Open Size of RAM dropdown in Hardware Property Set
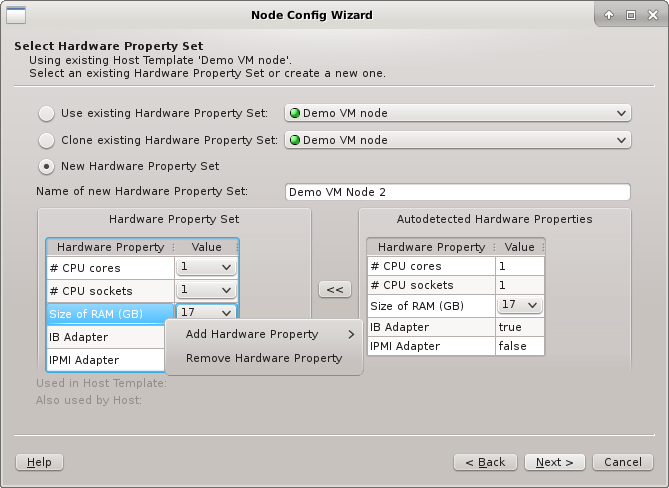The image size is (669, 488). coord(206,312)
